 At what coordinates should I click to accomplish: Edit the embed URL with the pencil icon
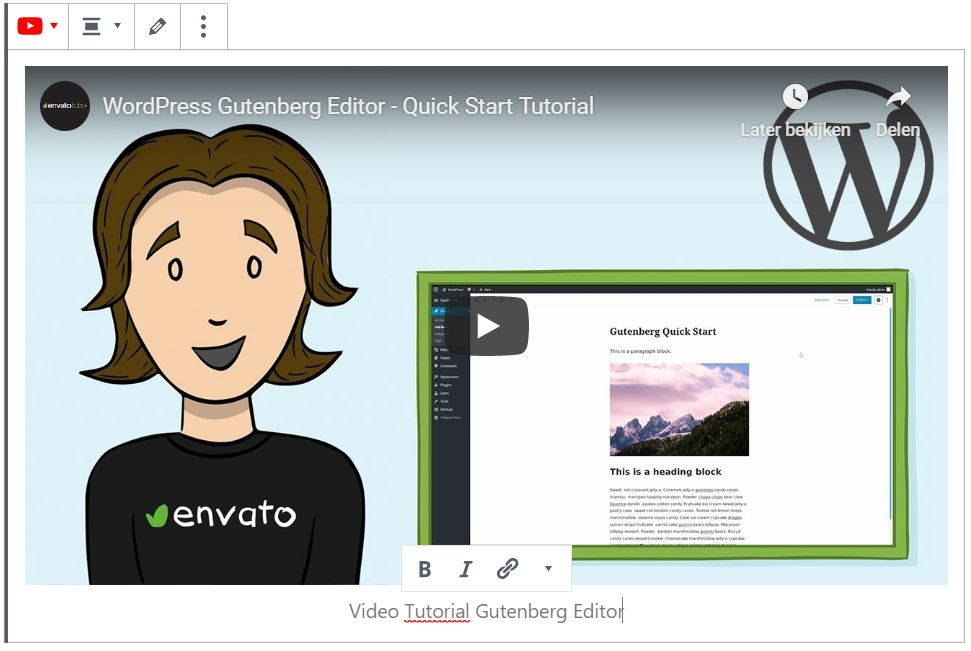click(x=157, y=26)
